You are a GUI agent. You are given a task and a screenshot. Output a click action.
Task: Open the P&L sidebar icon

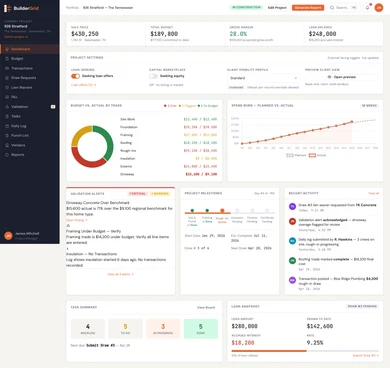[7, 97]
